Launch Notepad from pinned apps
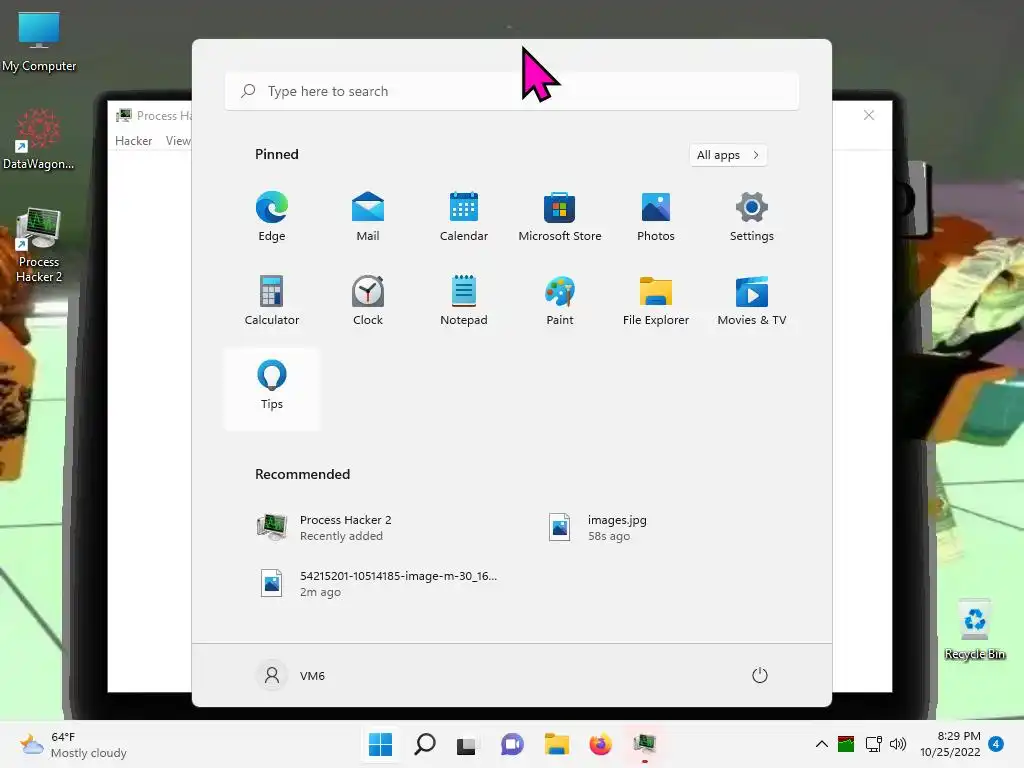The image size is (1024, 768). 464,300
